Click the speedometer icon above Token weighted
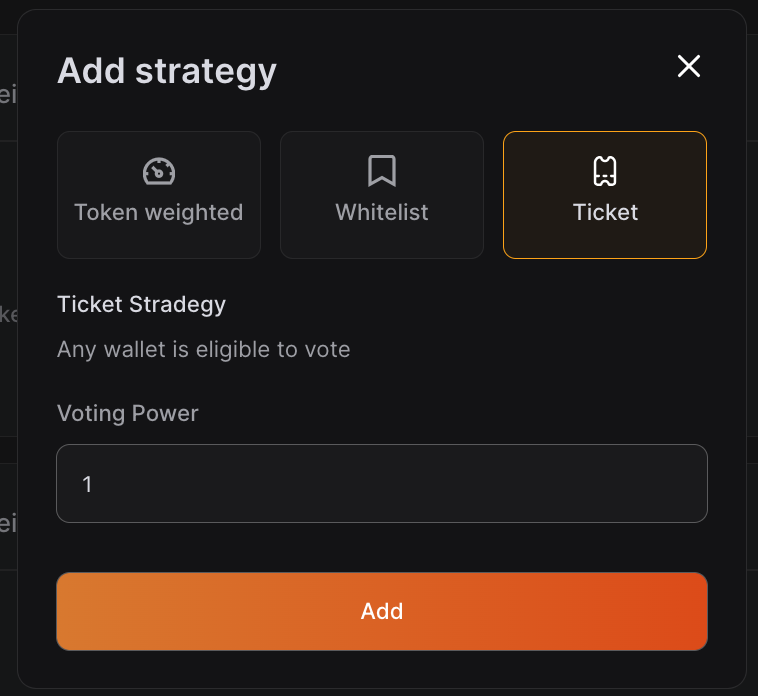 pos(159,172)
